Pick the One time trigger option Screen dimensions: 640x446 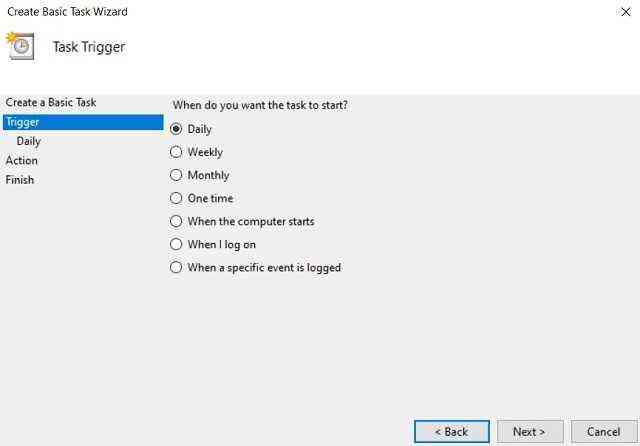177,198
